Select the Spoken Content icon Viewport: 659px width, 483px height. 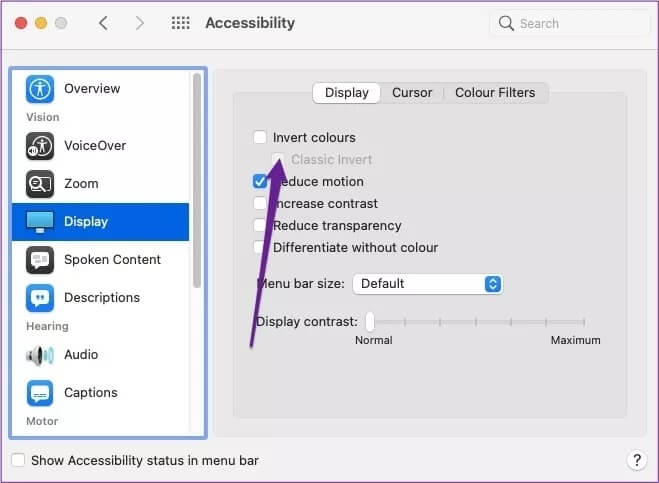[40, 260]
